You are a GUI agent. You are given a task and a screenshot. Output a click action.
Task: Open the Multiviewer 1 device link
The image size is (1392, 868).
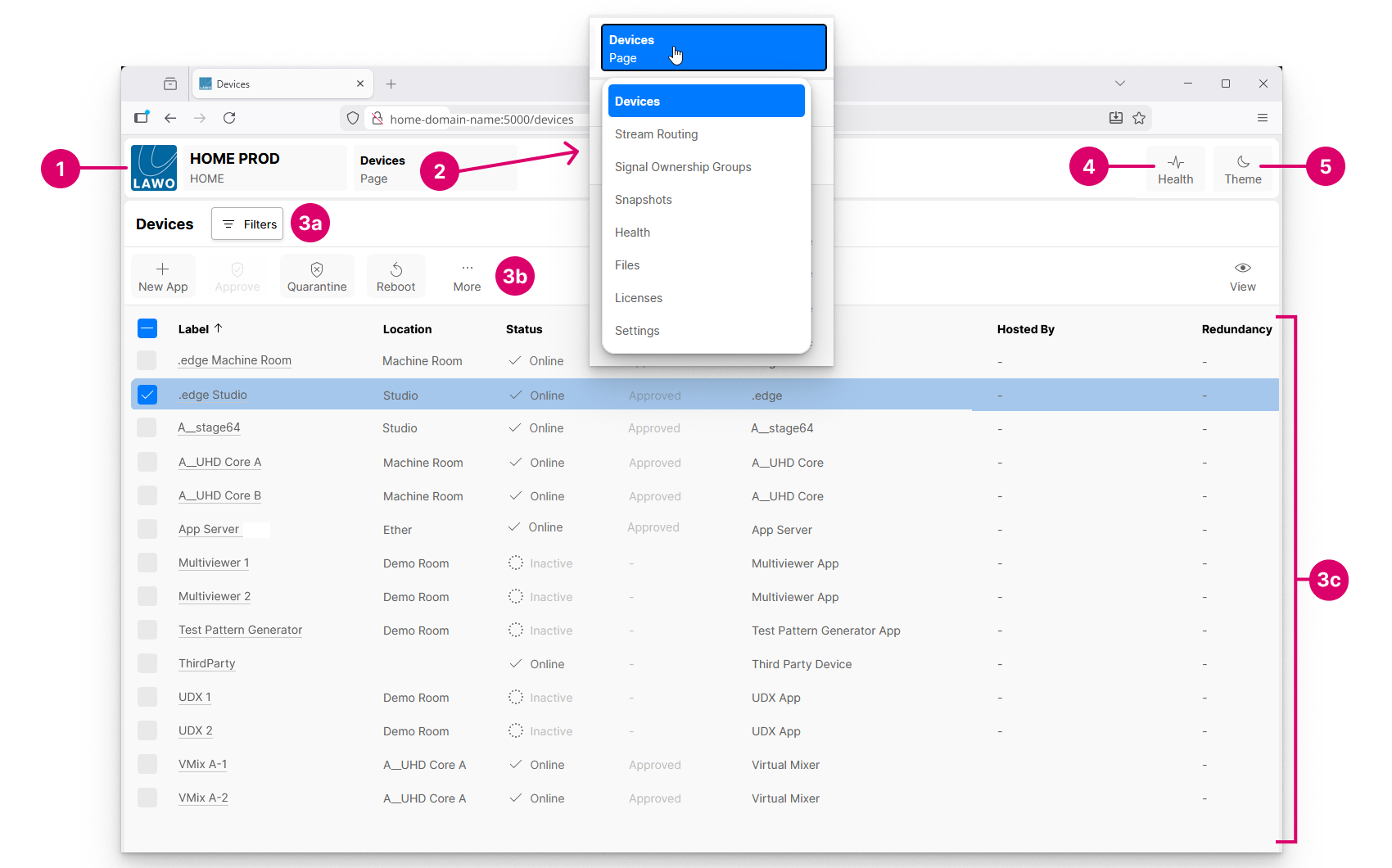coord(214,563)
